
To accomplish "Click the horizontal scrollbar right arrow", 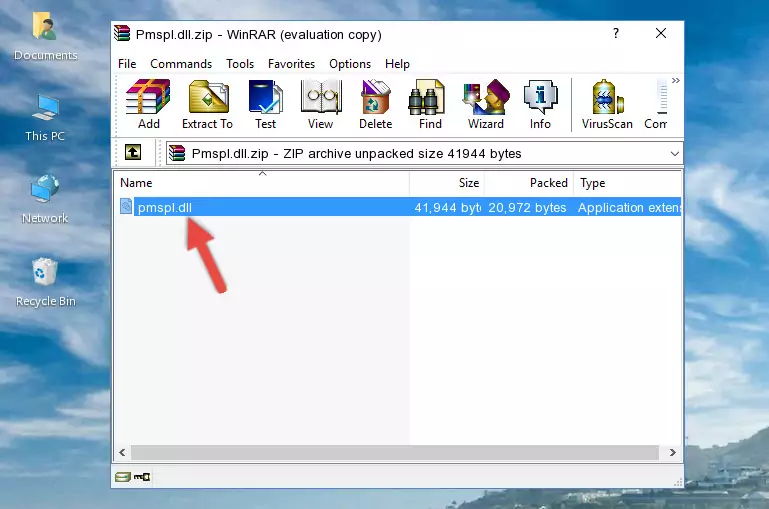I will (x=672, y=453).
